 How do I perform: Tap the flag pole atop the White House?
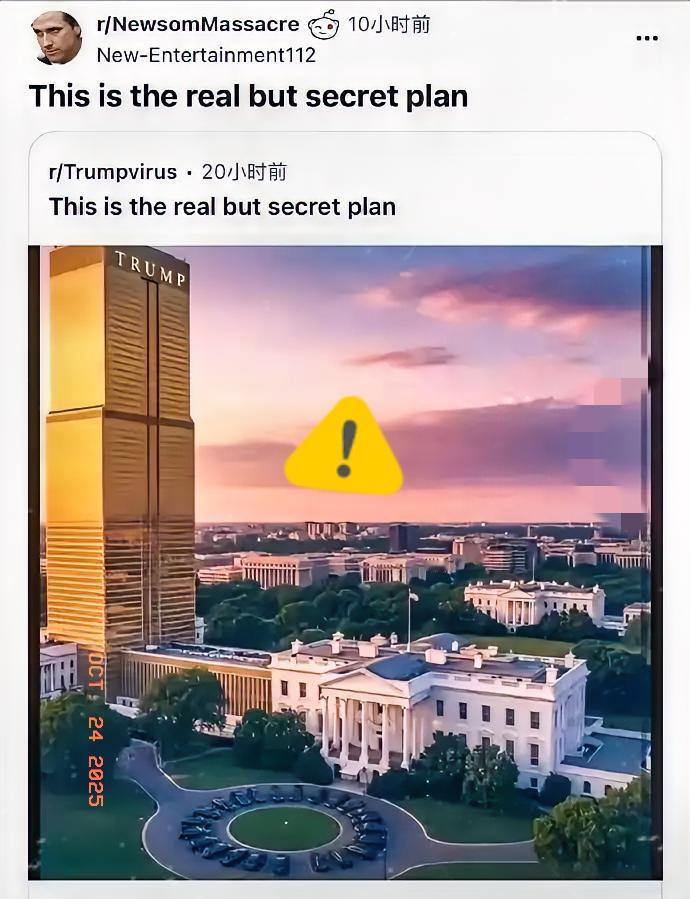408,615
